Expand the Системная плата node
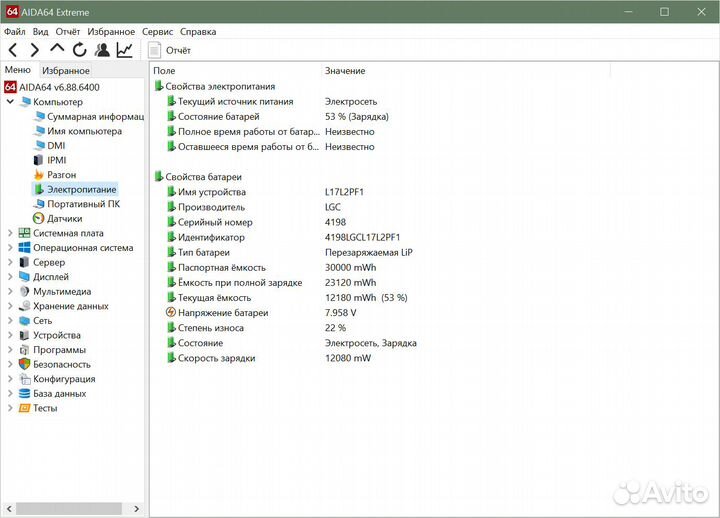Image resolution: width=720 pixels, height=518 pixels. [11, 233]
